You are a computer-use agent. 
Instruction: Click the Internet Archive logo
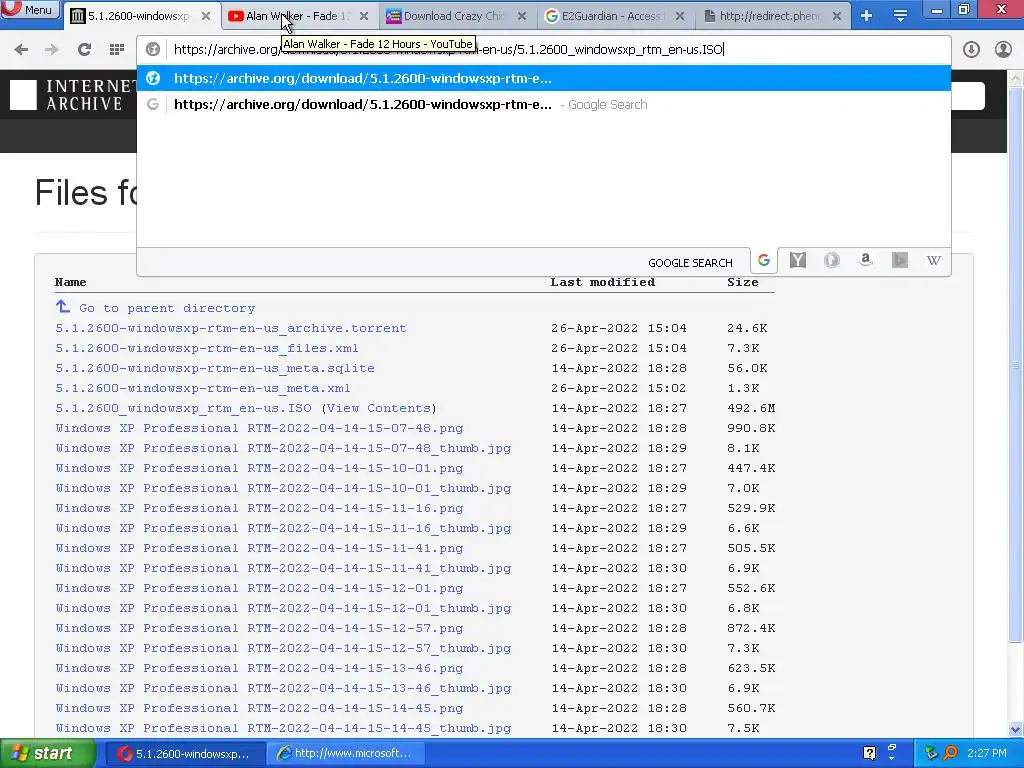click(x=72, y=95)
